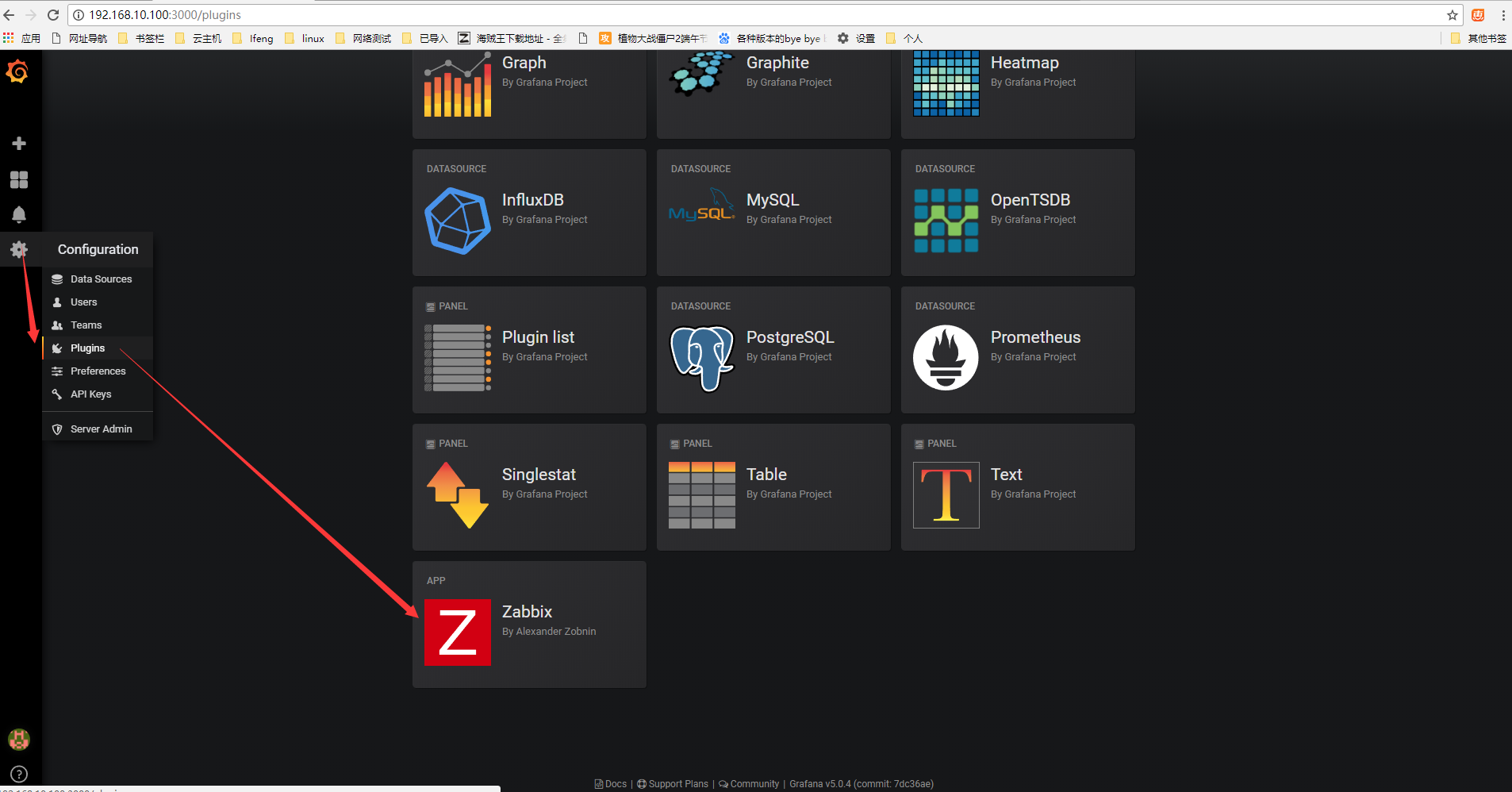Viewport: 1512px width, 792px height.
Task: Click the Grafana logo icon
Action: [x=17, y=72]
